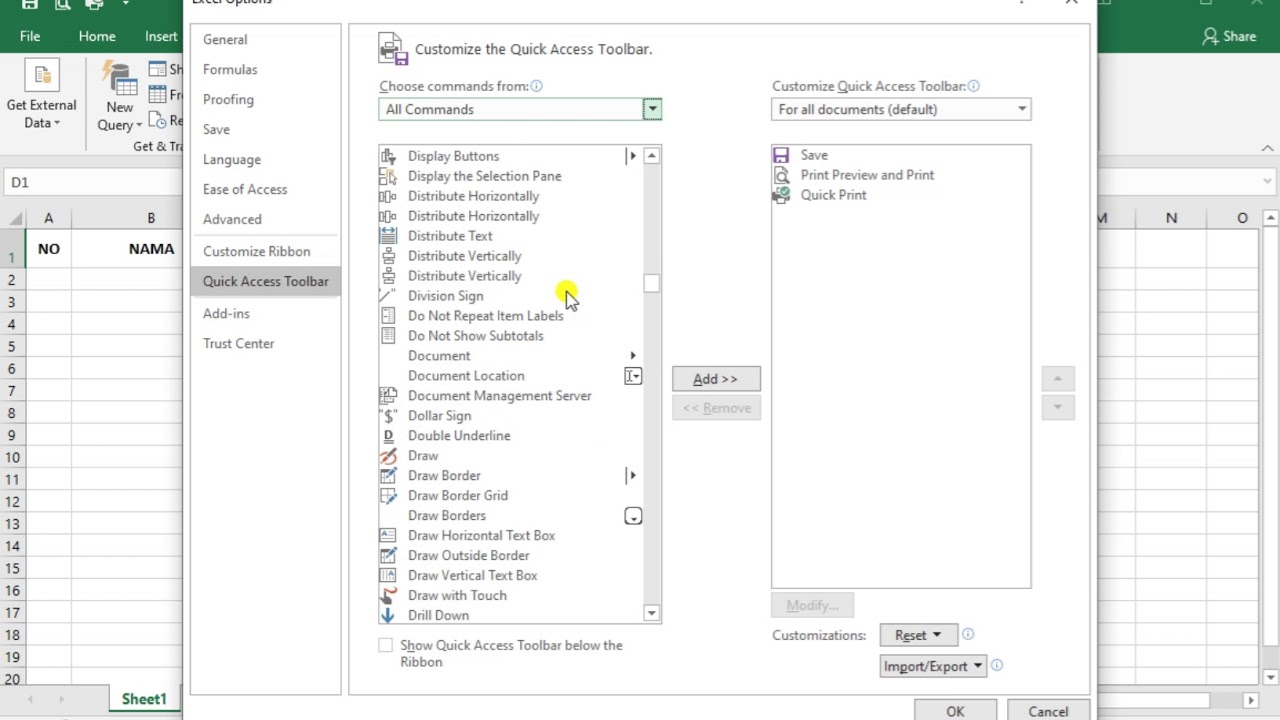The image size is (1280, 720).
Task: Open the Home ribbon tab
Action: pyautogui.click(x=97, y=36)
